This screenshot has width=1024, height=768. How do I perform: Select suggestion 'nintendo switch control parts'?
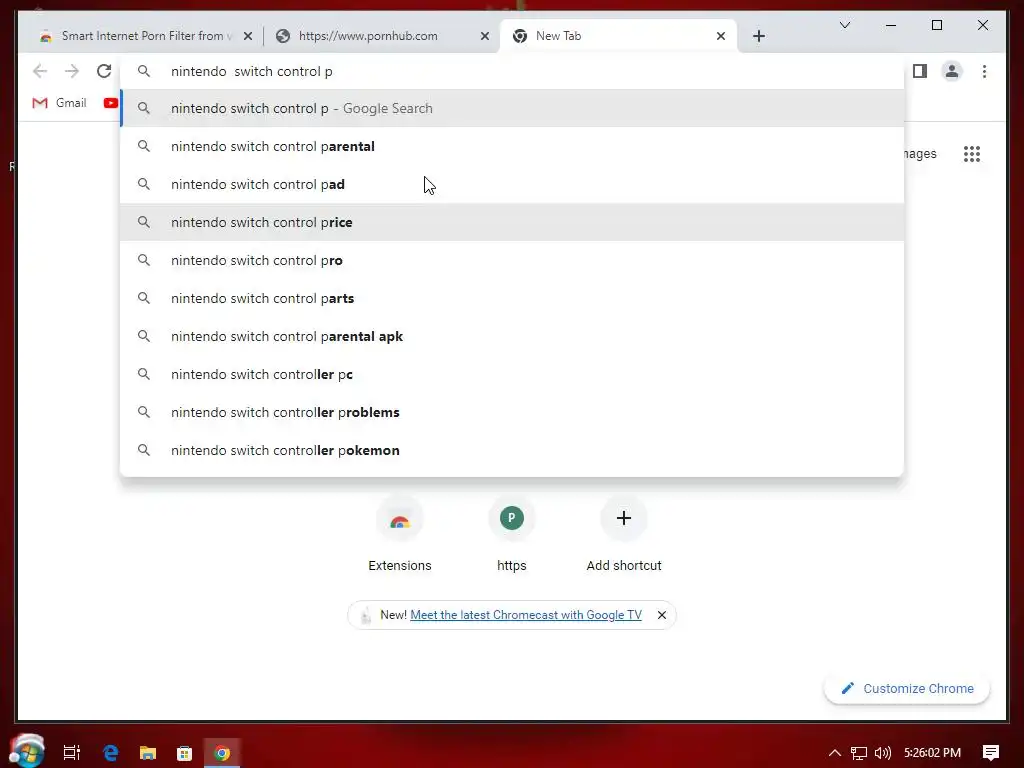[x=512, y=298]
